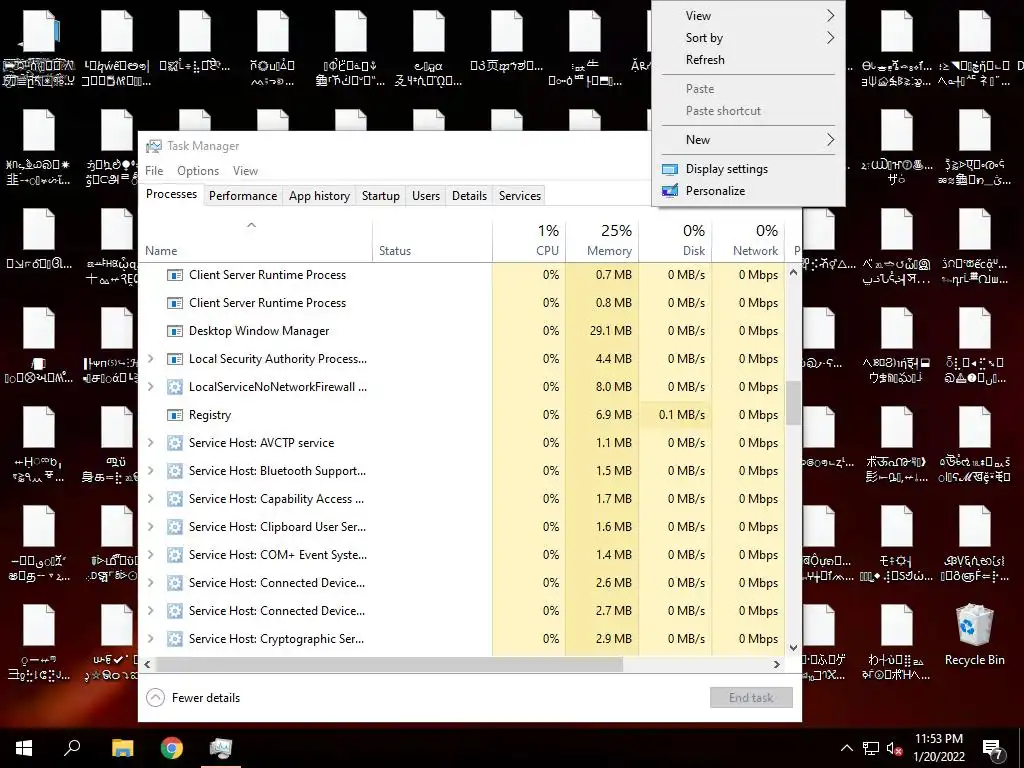Click Display settings monitor icon

point(669,169)
